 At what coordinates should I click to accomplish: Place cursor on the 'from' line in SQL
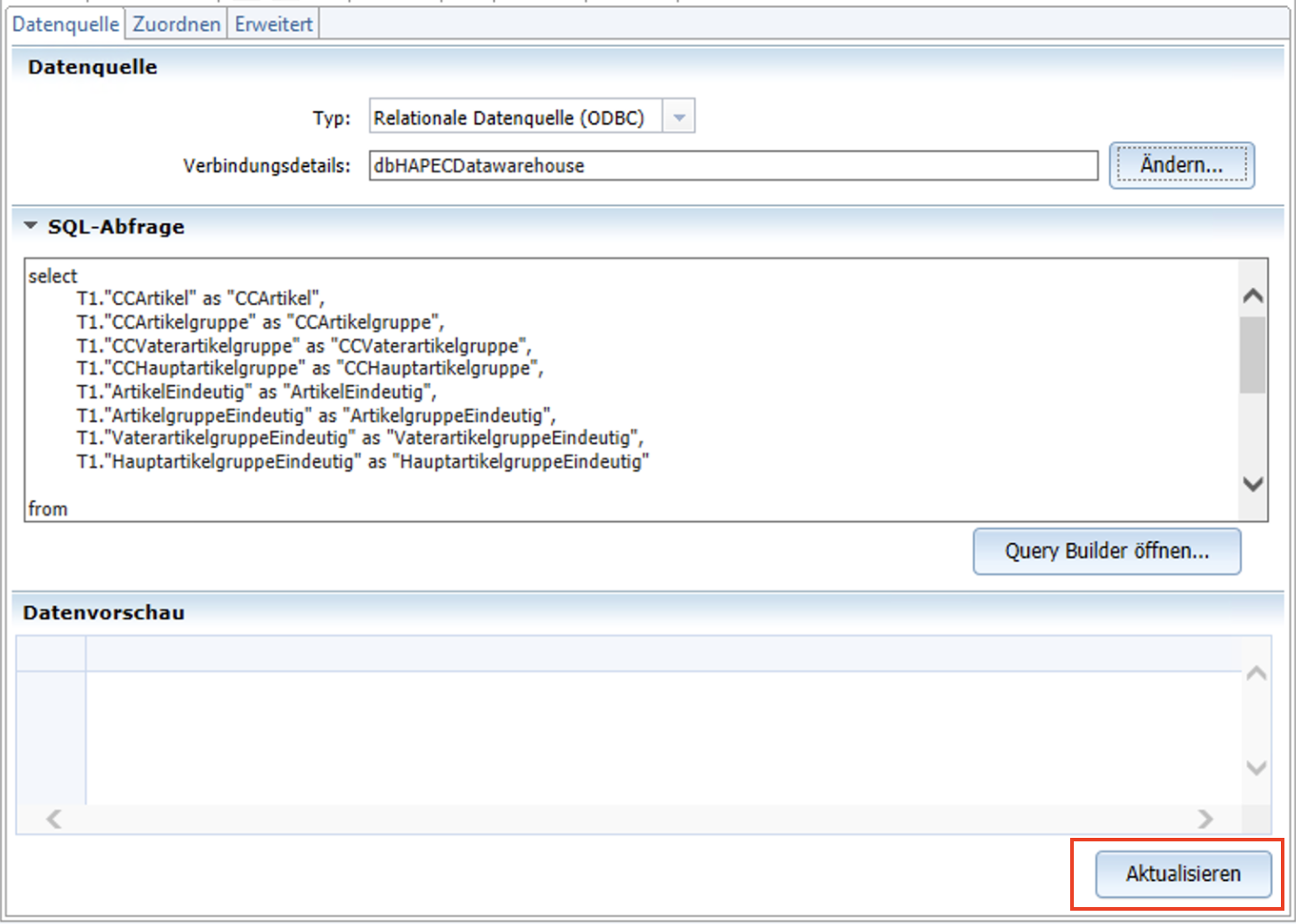pyautogui.click(x=48, y=509)
